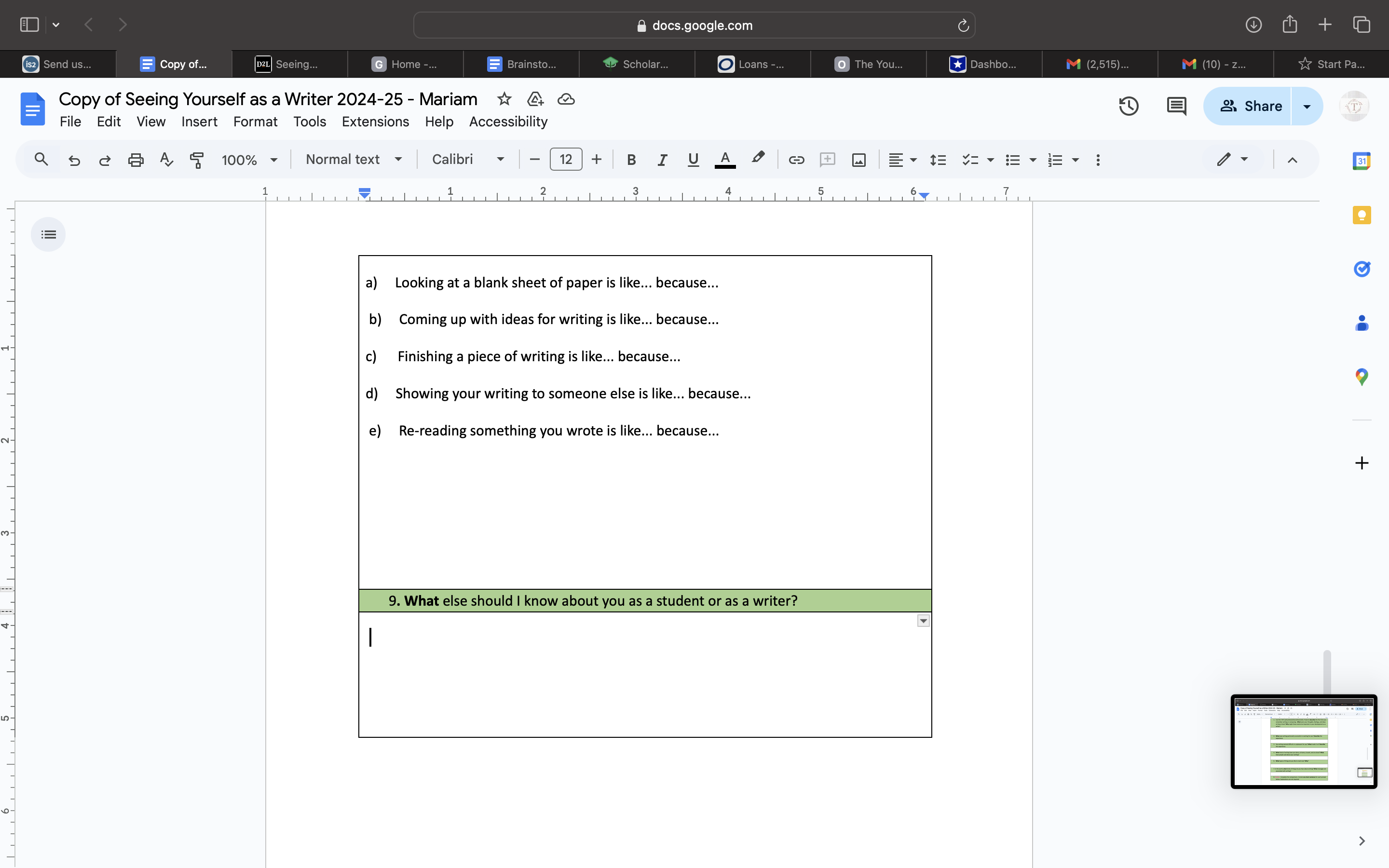Open the font family dropdown
This screenshot has width=1389, height=868.
tap(468, 160)
